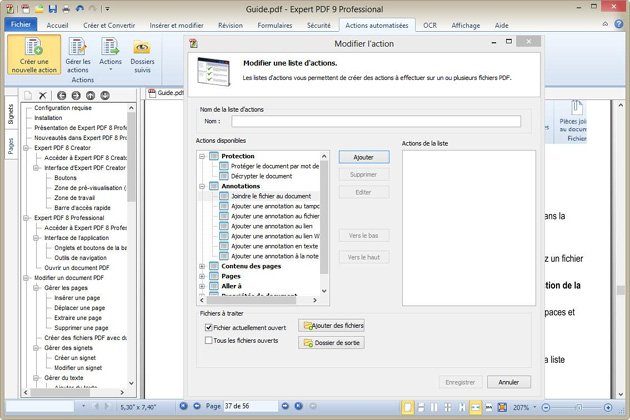Switch to the OCR tab

coord(430,25)
